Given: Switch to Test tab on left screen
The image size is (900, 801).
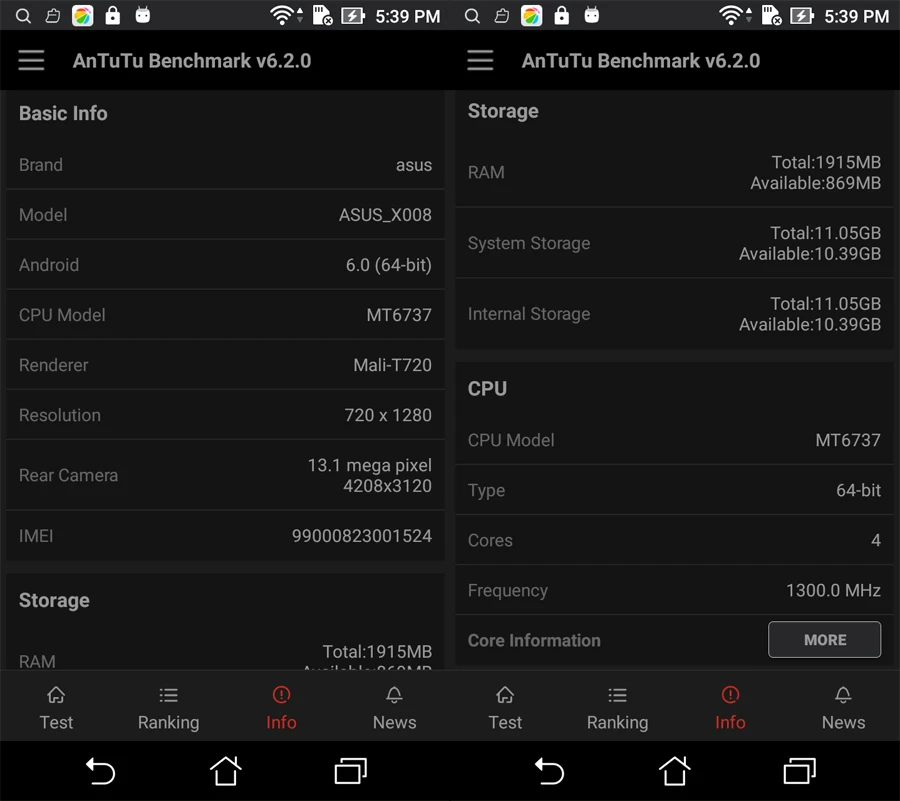Looking at the screenshot, I should (x=56, y=708).
